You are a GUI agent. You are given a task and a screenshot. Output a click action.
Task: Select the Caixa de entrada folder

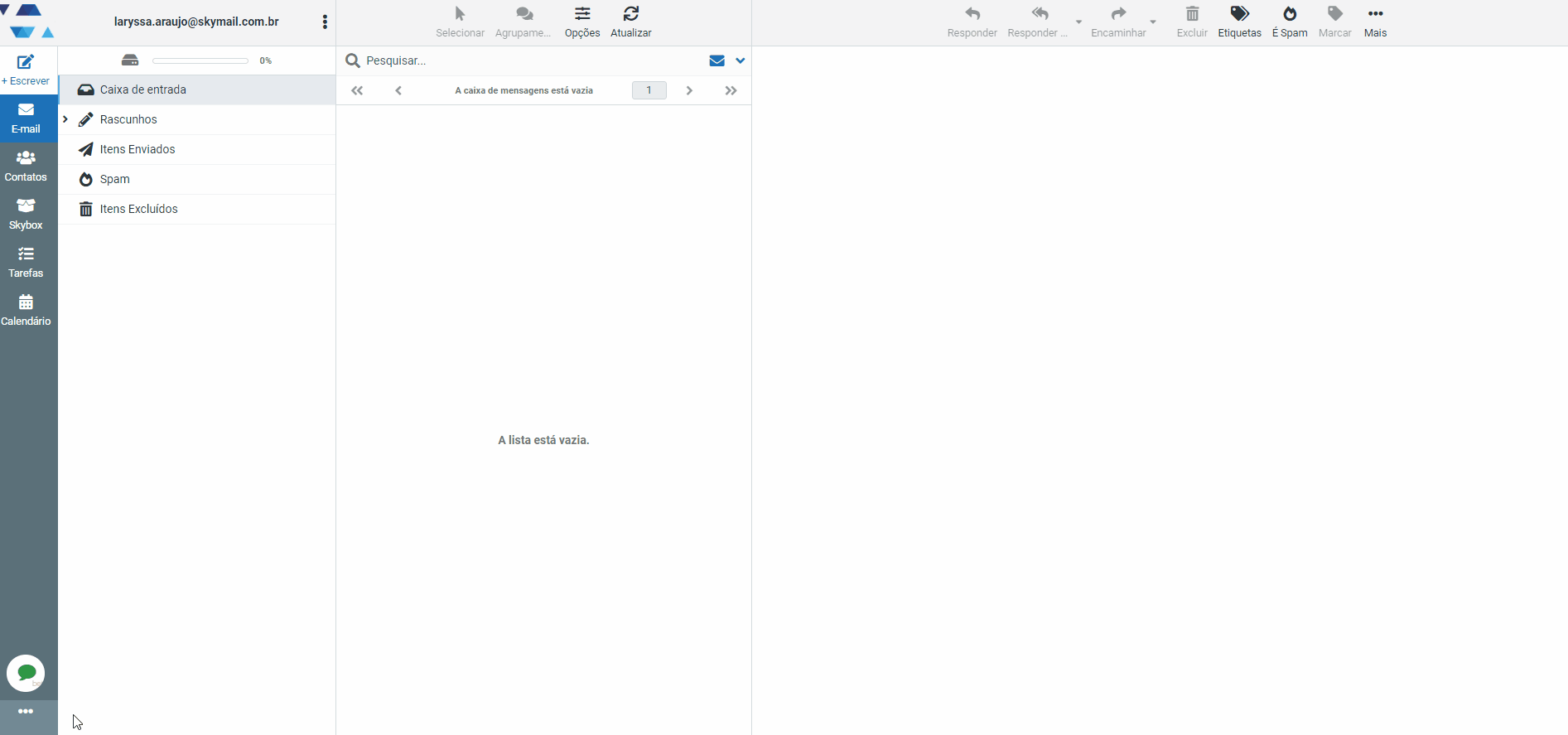pos(197,89)
